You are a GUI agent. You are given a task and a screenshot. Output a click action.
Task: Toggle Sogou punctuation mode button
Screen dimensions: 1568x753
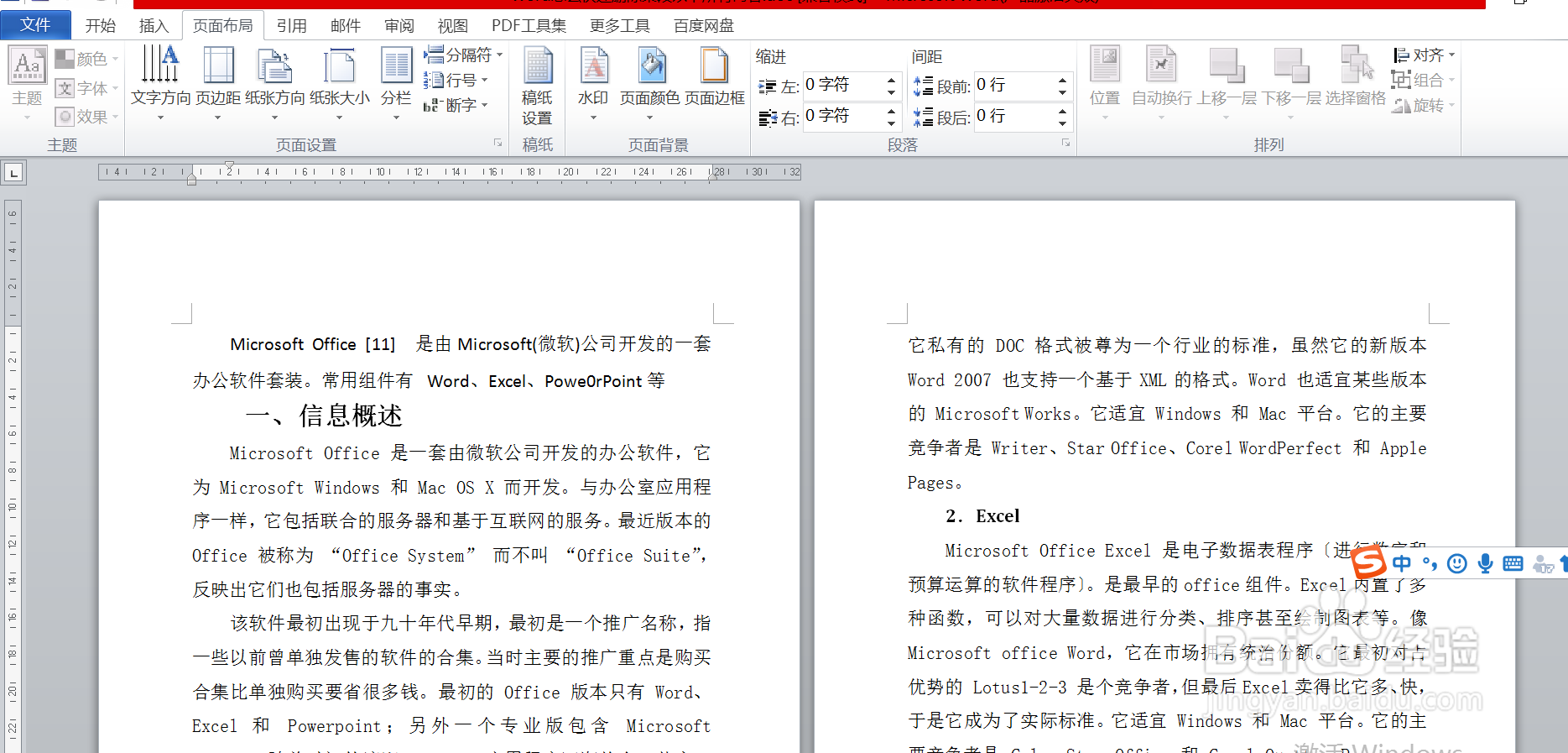1430,563
